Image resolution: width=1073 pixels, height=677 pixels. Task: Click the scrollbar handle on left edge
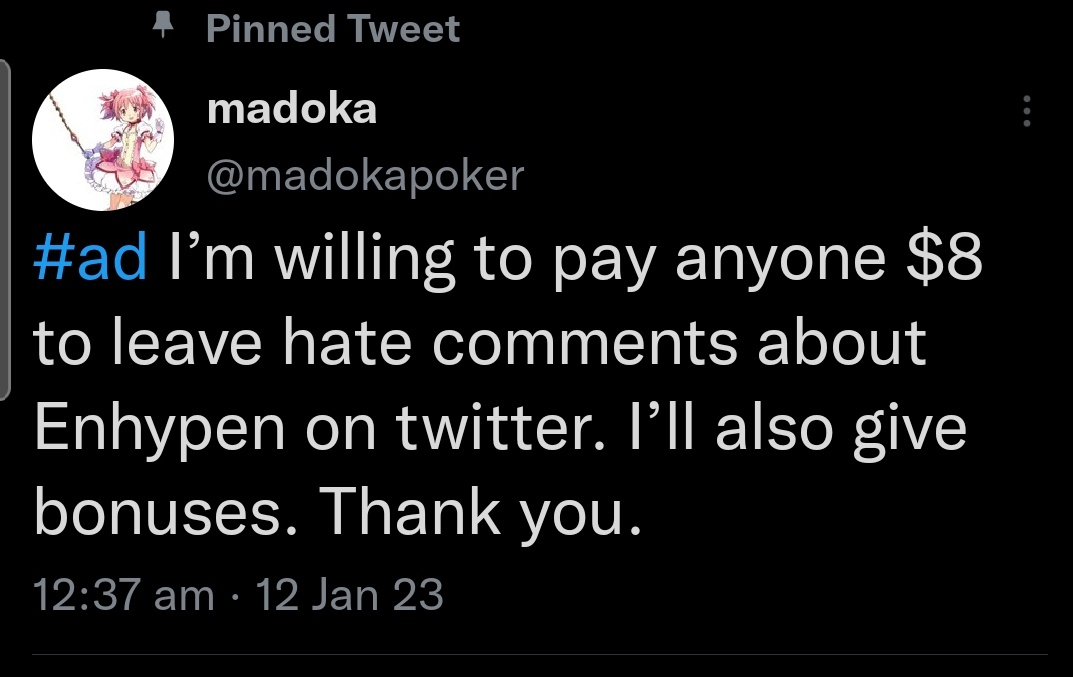tap(5, 230)
